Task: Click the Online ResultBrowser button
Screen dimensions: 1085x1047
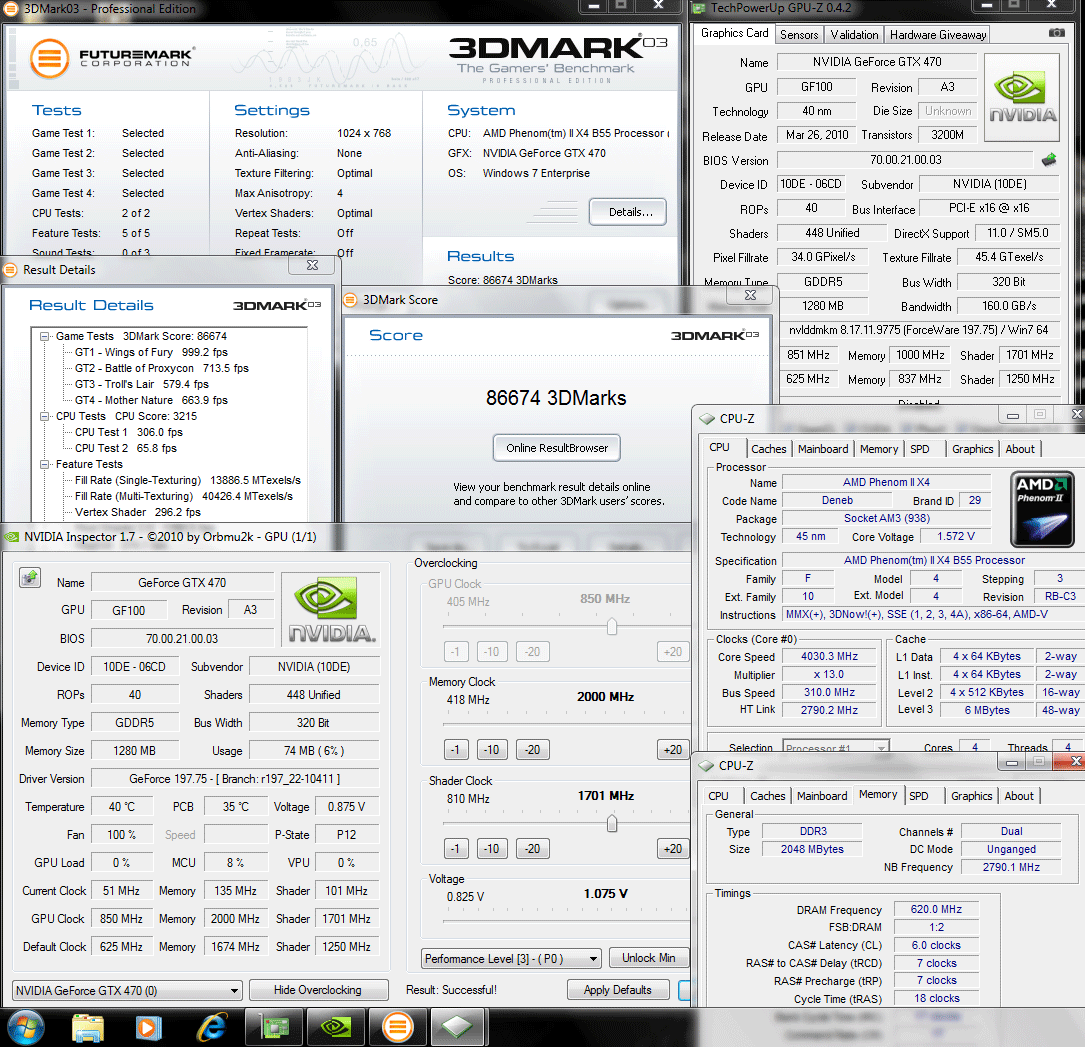Action: [x=556, y=448]
